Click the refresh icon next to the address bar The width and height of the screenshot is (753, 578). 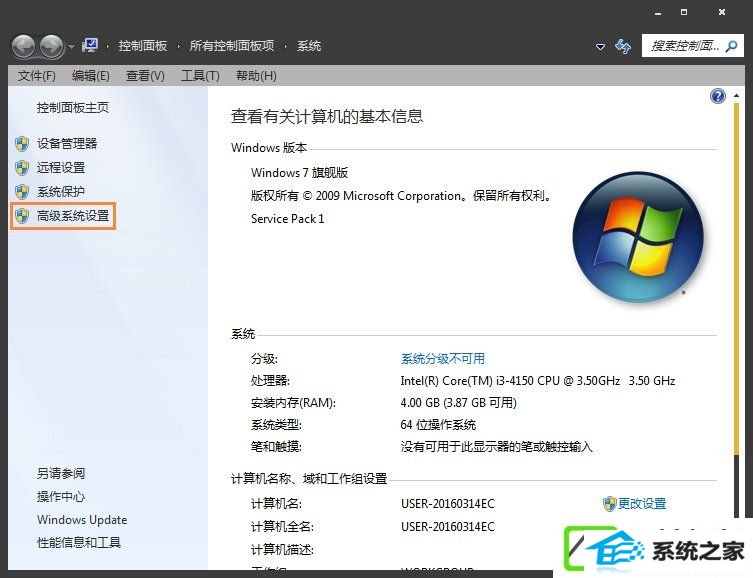point(623,46)
